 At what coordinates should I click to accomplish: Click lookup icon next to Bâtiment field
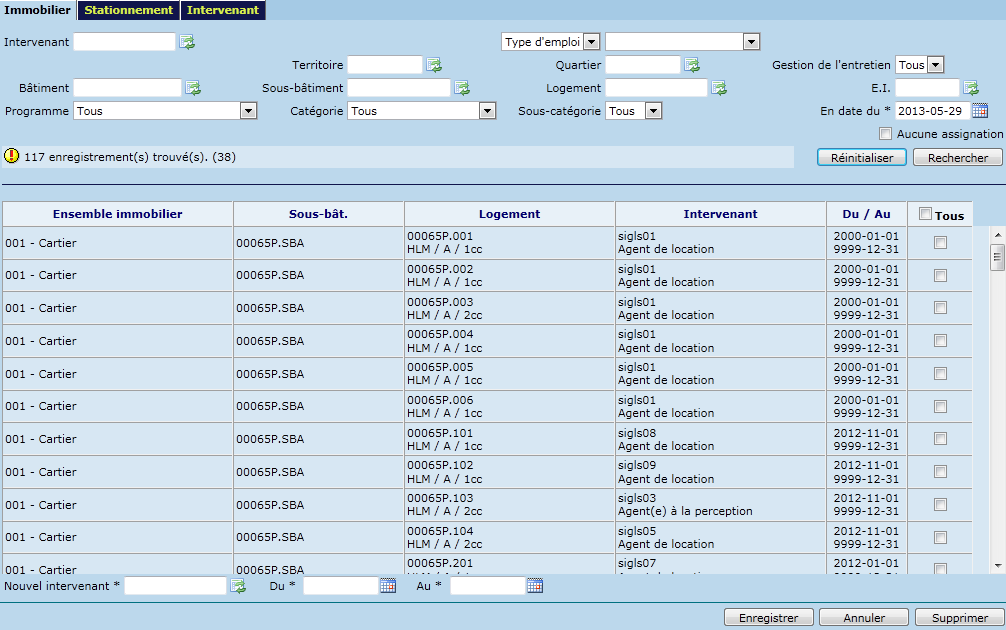(193, 88)
